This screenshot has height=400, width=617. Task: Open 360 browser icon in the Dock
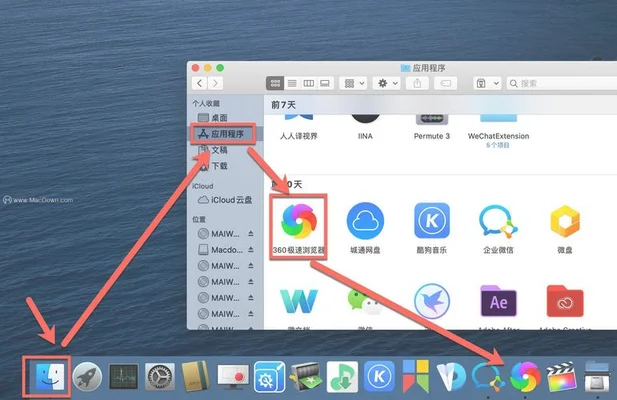(x=525, y=377)
